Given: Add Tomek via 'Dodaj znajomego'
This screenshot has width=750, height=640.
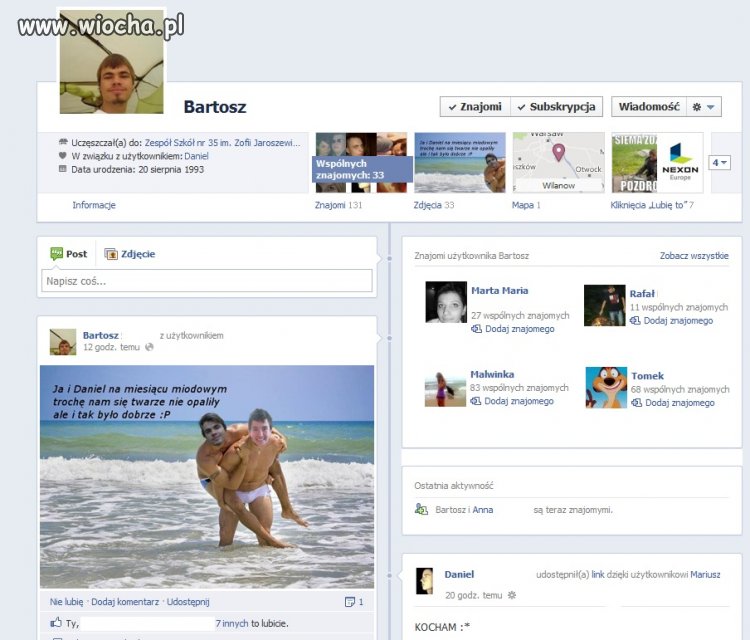Looking at the screenshot, I should pyautogui.click(x=679, y=403).
